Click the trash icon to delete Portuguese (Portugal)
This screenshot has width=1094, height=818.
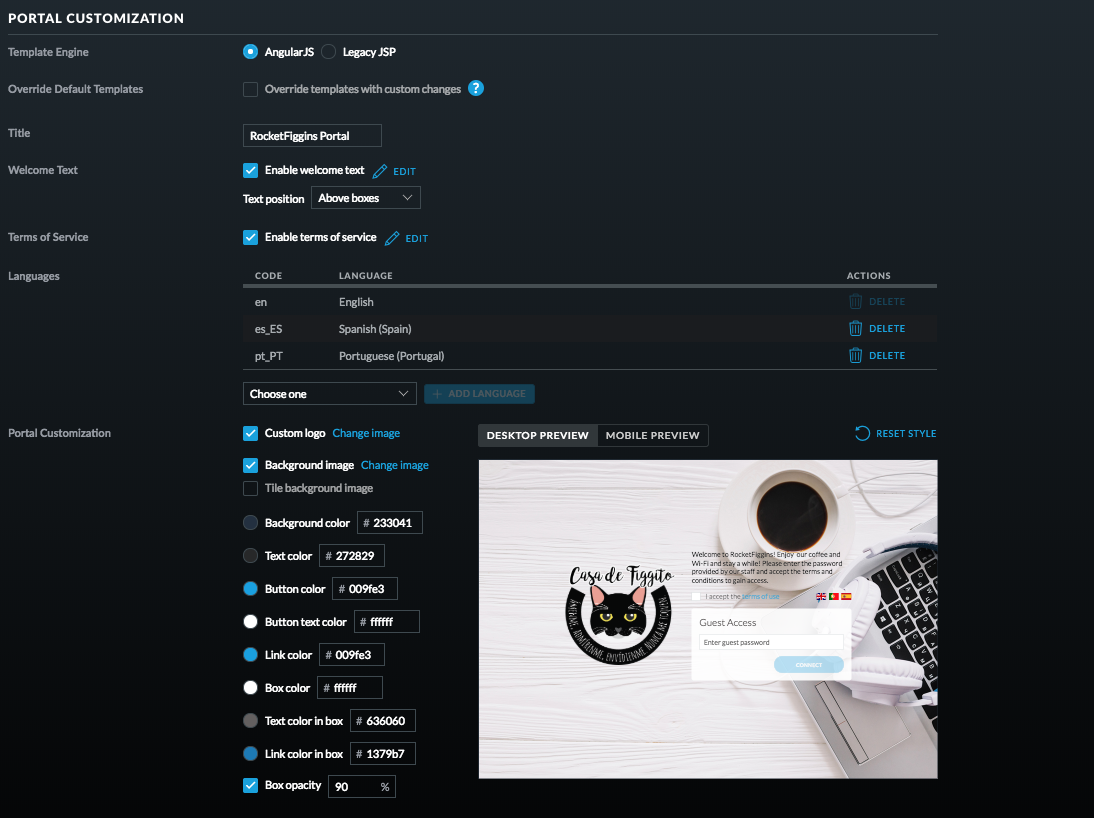pyautogui.click(x=857, y=355)
